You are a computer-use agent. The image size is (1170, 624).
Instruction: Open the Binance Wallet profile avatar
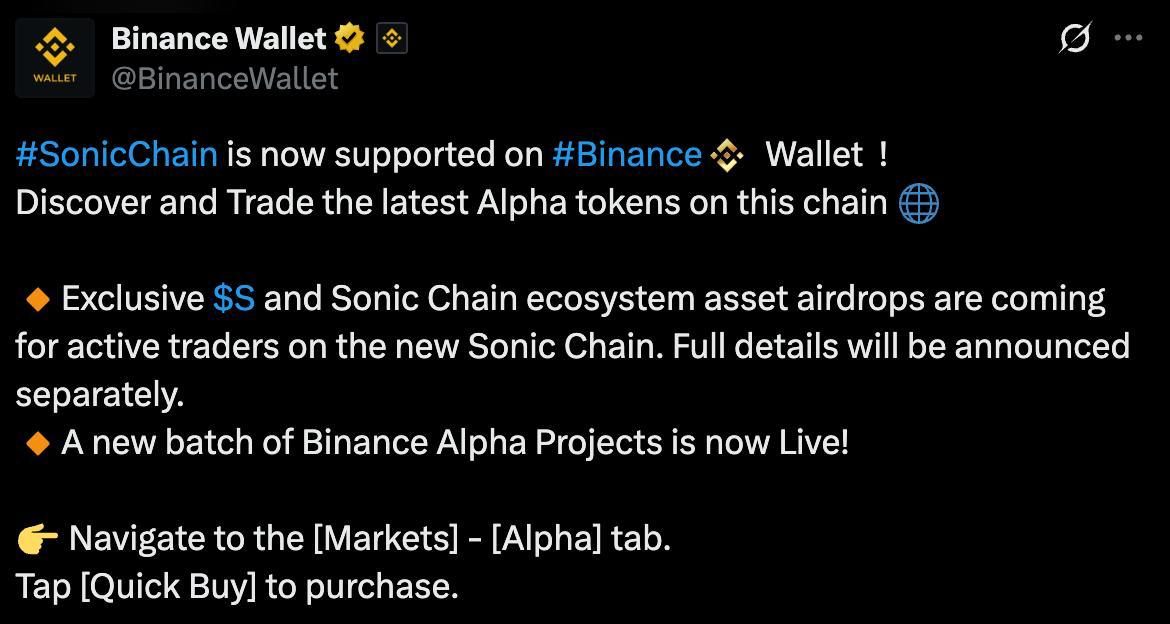click(55, 58)
